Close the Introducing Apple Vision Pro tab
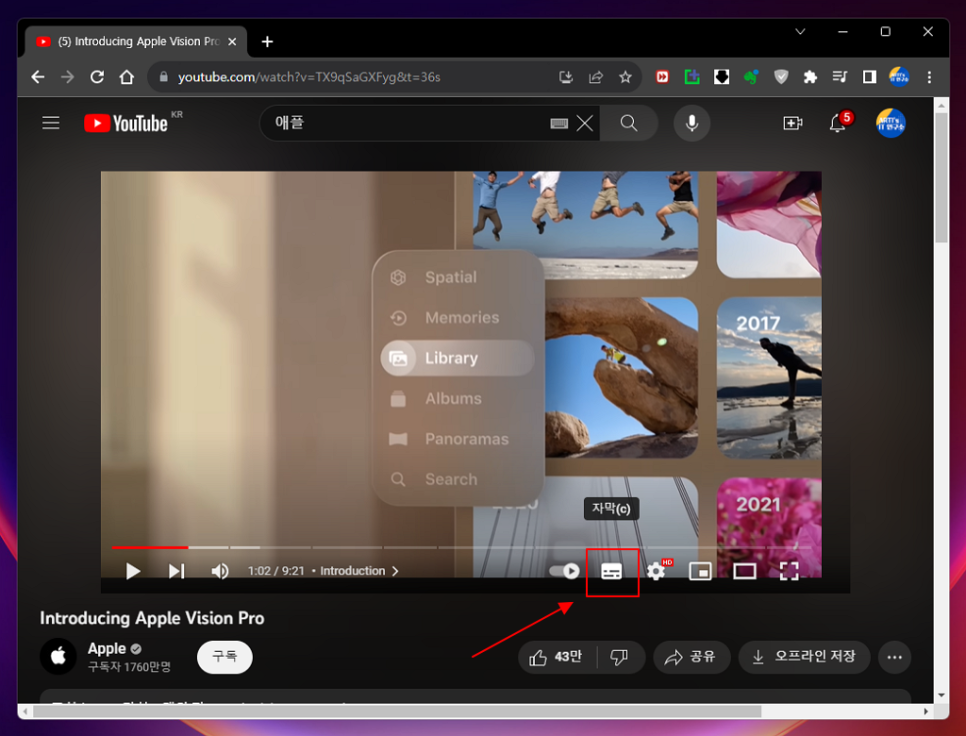966x736 pixels. click(232, 42)
